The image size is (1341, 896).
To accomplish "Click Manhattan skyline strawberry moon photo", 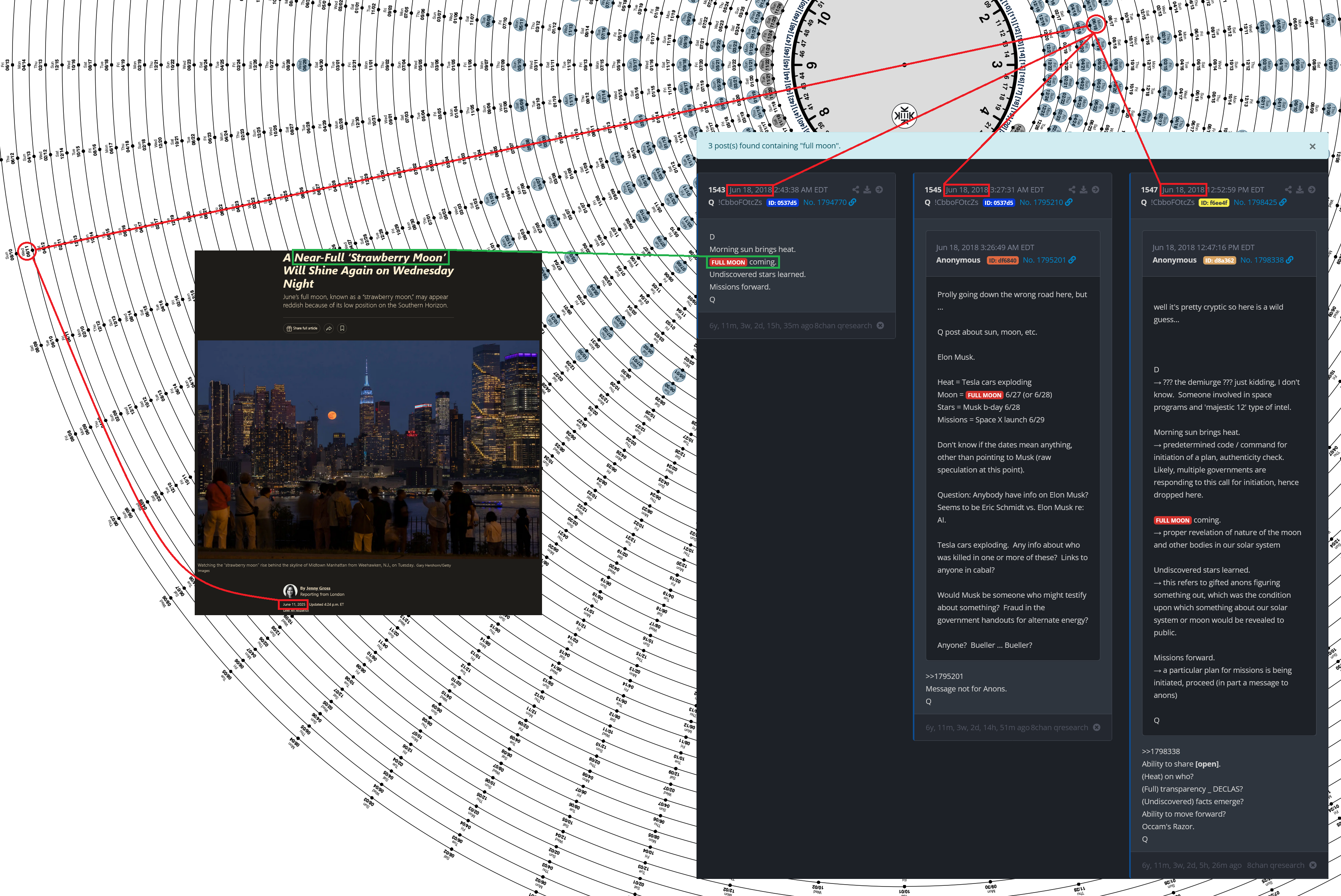I will click(x=369, y=449).
